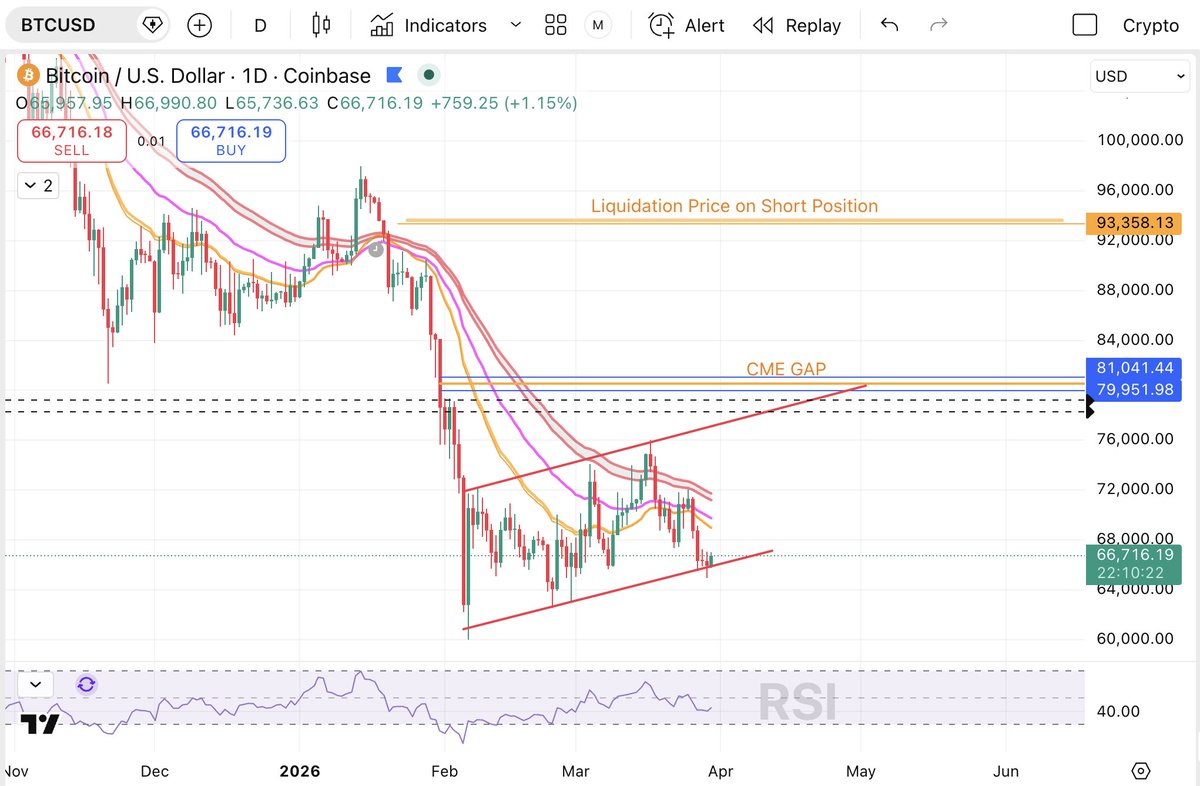Expand the indicators favorites dropdown arrow

pyautogui.click(x=516, y=25)
